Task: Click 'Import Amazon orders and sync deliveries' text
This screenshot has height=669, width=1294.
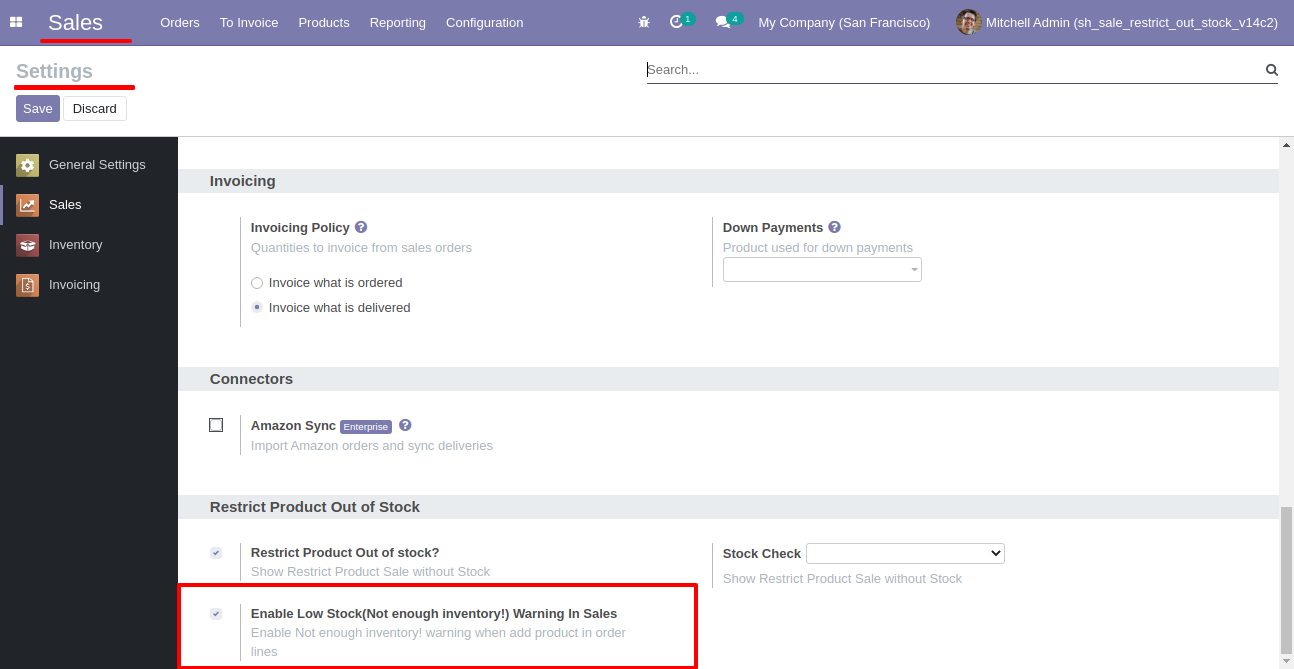Action: pos(372,446)
